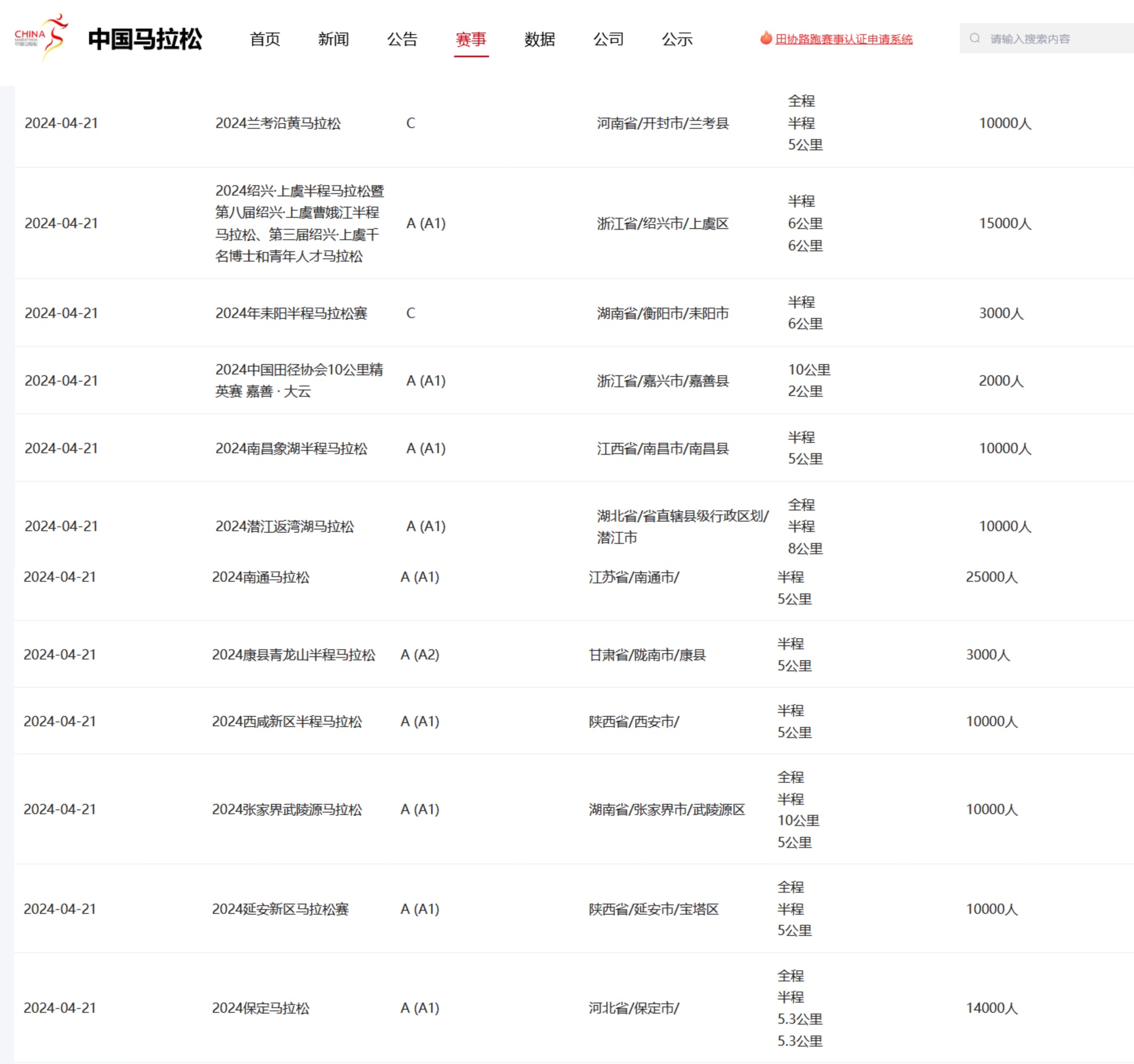Open the 田协路跑赛事认证申请系统 link
This screenshot has width=1134, height=1064.
pyautogui.click(x=844, y=40)
